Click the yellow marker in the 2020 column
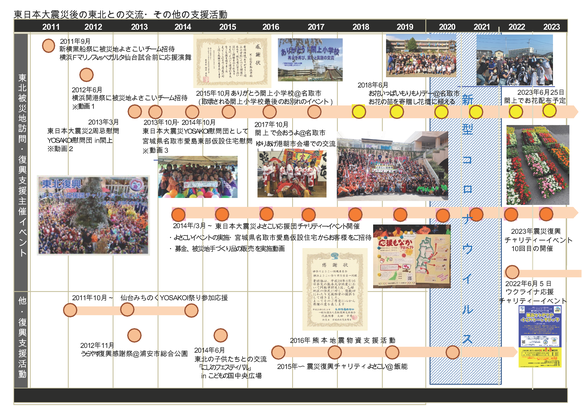This screenshot has height=412, width=582. pos(441,112)
